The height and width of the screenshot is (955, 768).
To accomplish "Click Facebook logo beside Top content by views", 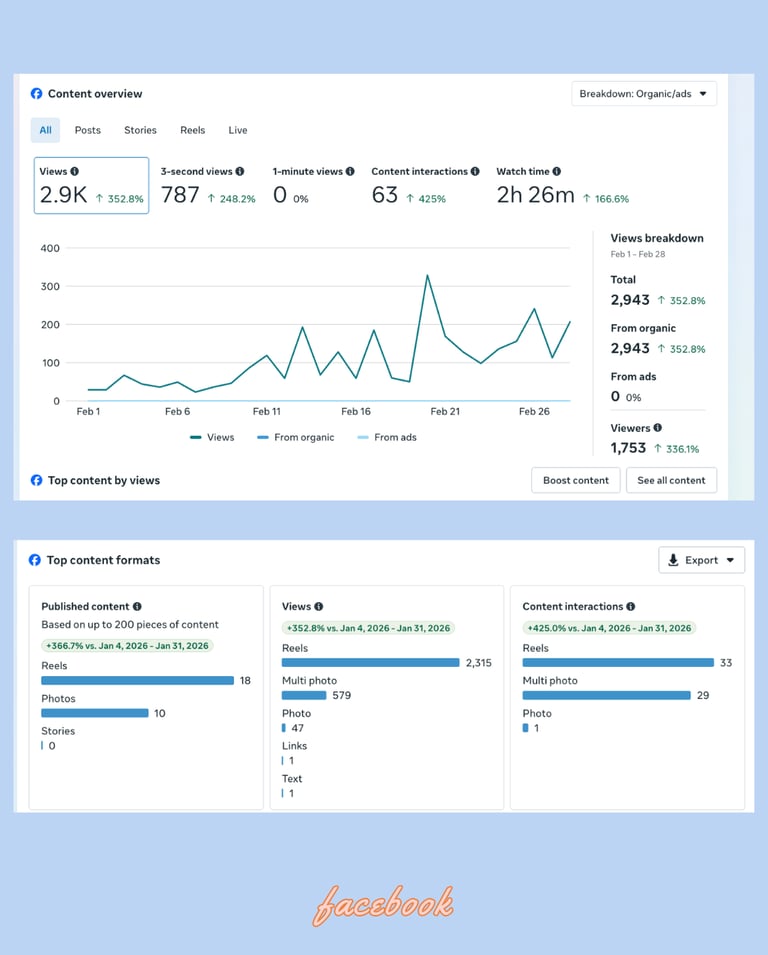I will coord(37,481).
